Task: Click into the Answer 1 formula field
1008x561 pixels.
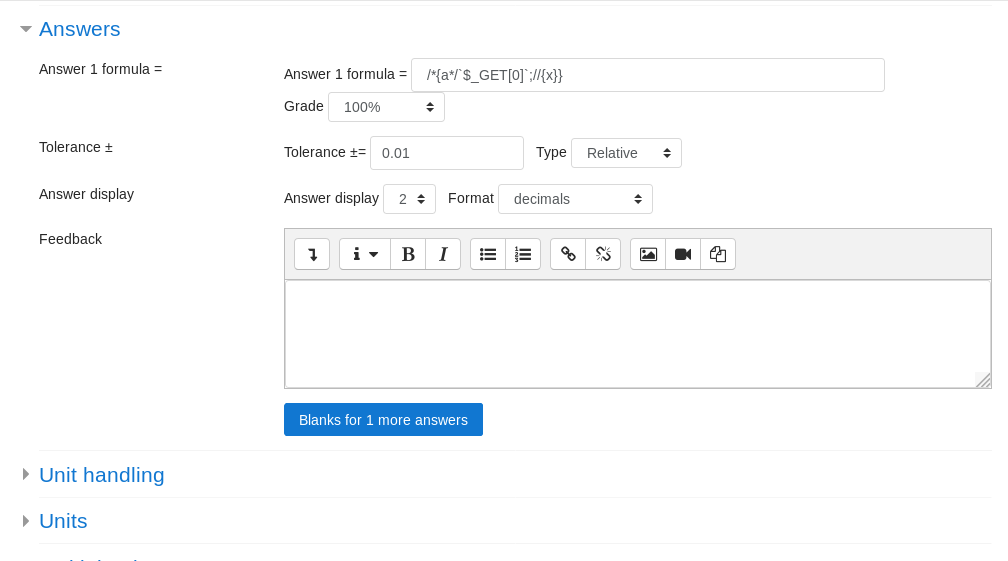Action: pyautogui.click(x=647, y=75)
